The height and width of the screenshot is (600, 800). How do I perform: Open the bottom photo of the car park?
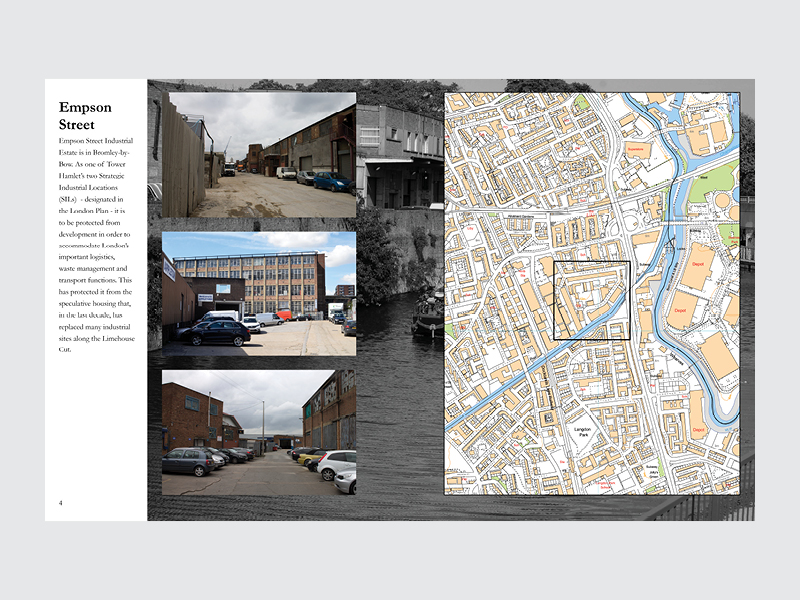pyautogui.click(x=258, y=432)
